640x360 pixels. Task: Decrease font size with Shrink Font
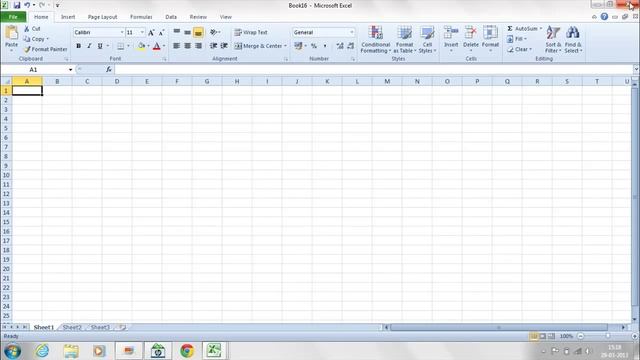point(161,33)
